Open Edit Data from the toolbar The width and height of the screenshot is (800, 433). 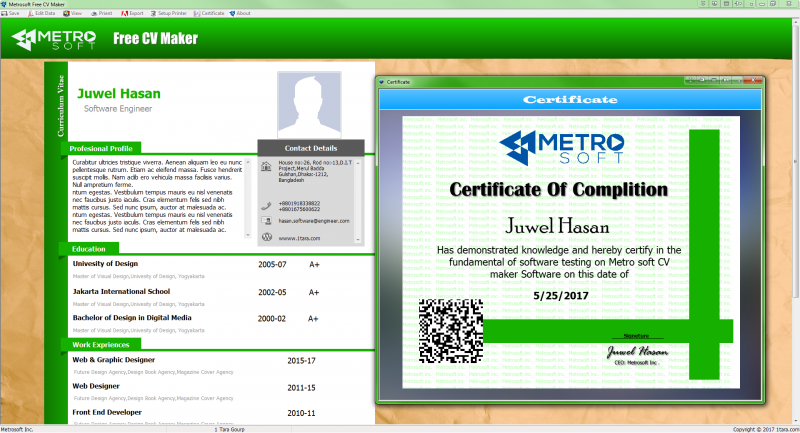pos(41,13)
